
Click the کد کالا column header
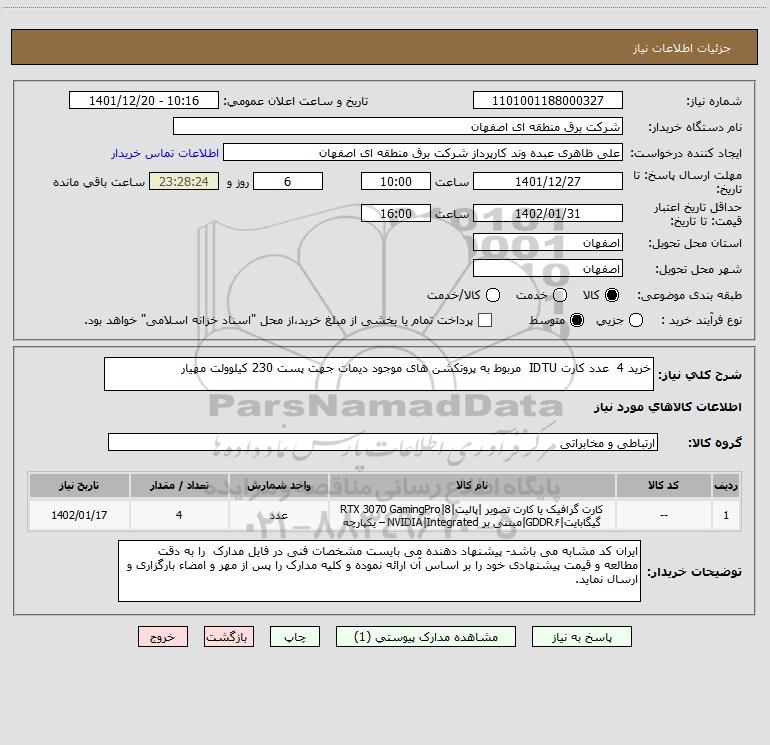[x=664, y=486]
